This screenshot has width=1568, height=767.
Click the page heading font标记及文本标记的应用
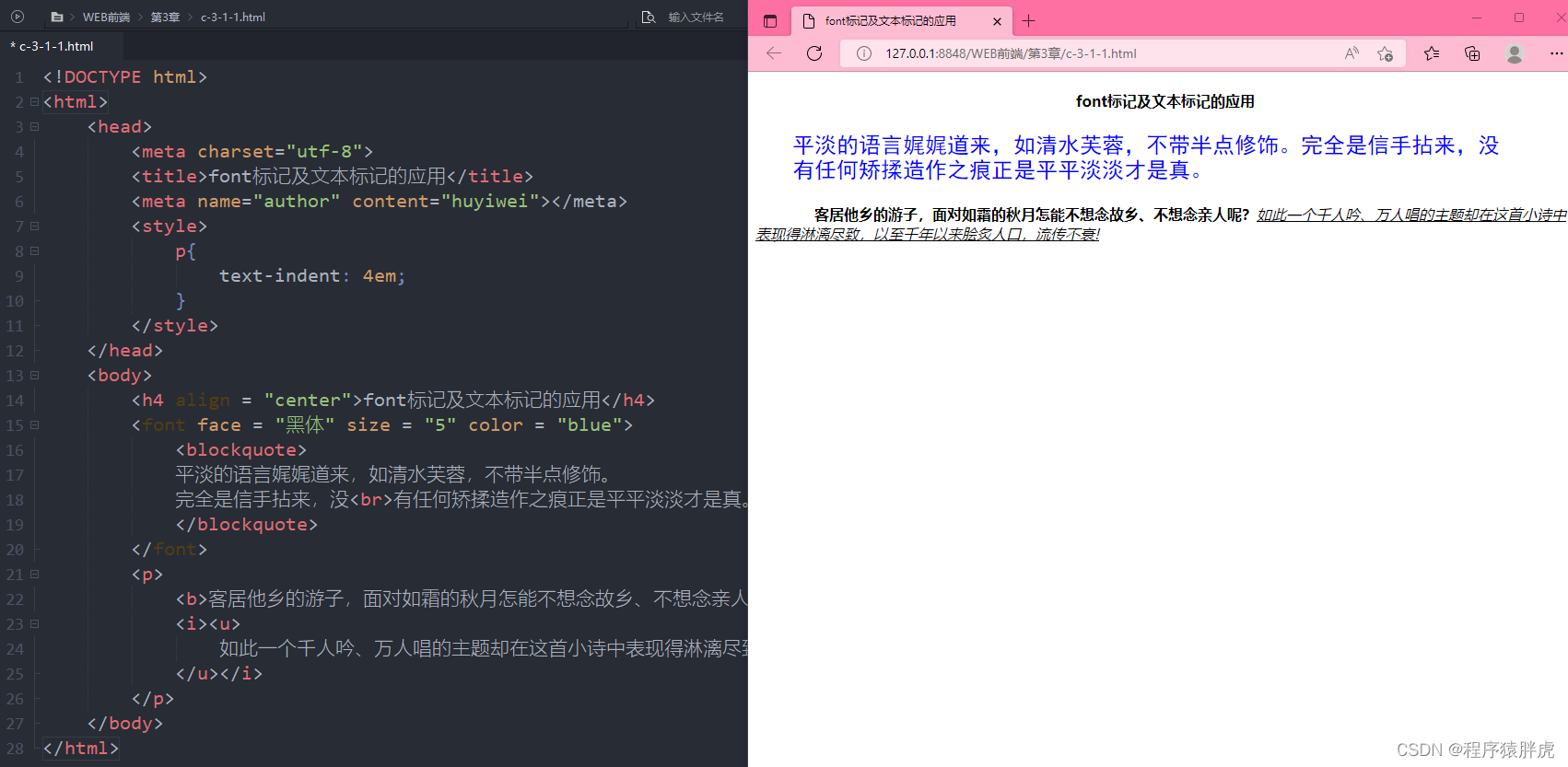(1164, 101)
